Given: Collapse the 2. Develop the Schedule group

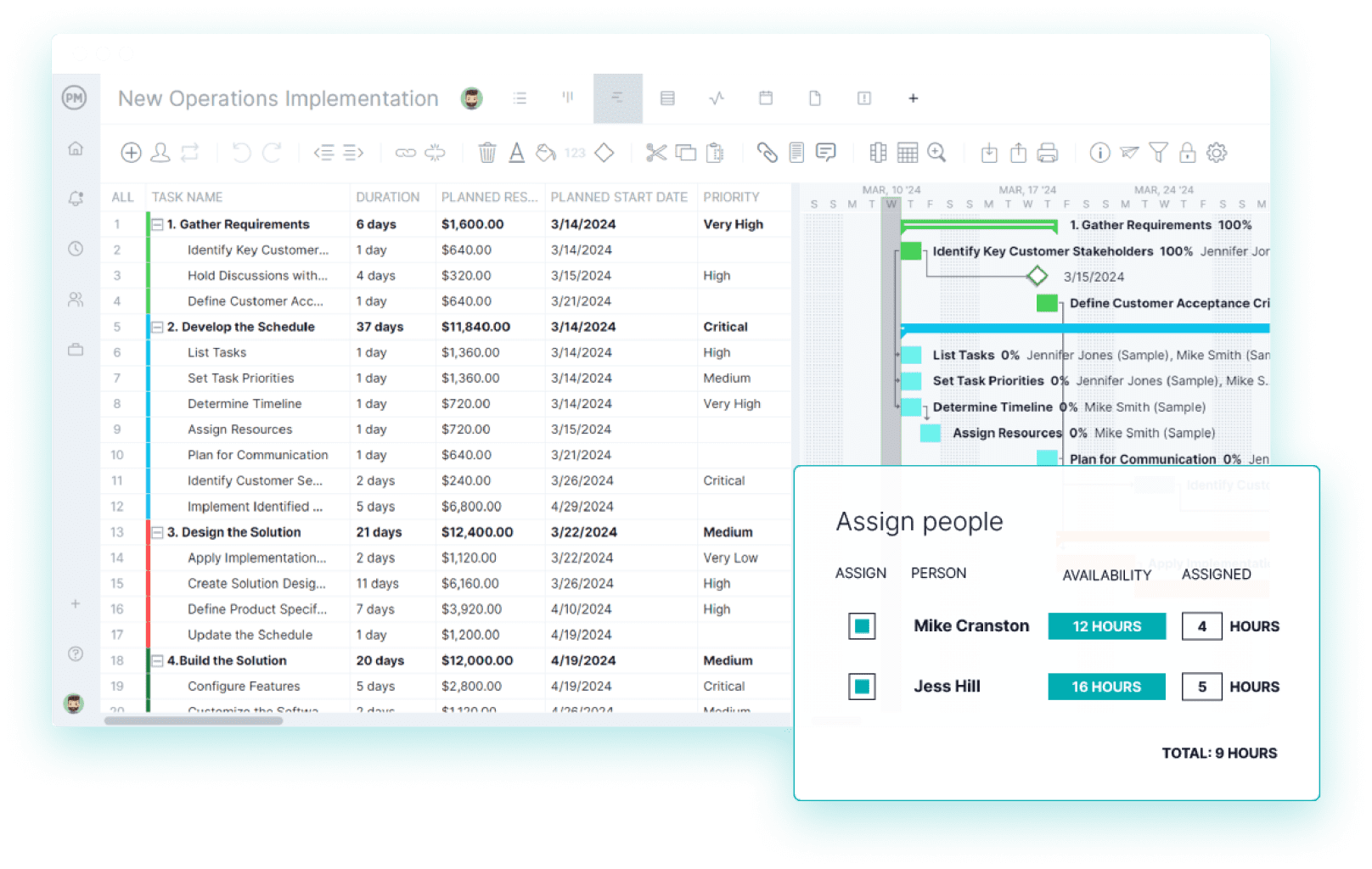Looking at the screenshot, I should tap(157, 328).
